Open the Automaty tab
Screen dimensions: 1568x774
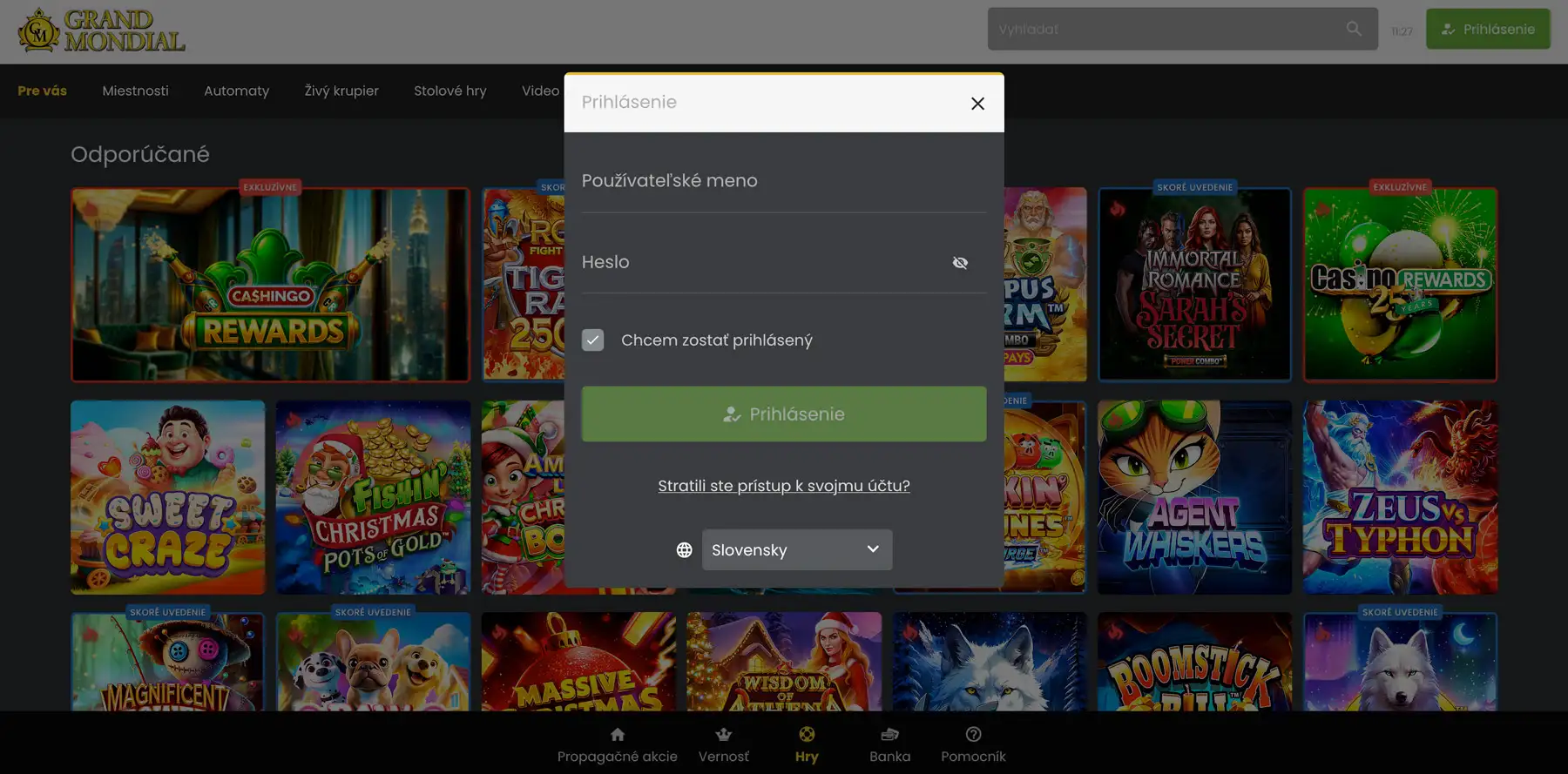click(x=236, y=91)
